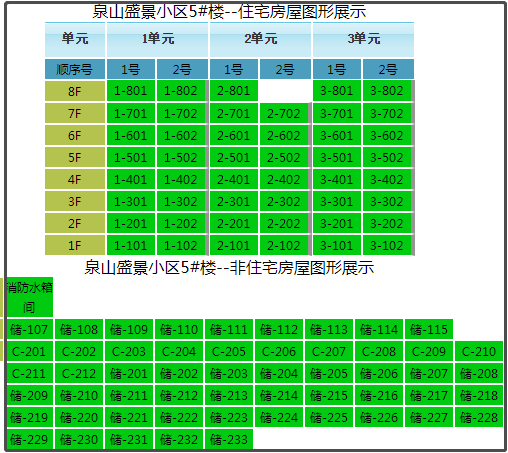Click the 1F floor row label
Viewport: 508px width, 453px height.
[75, 246]
